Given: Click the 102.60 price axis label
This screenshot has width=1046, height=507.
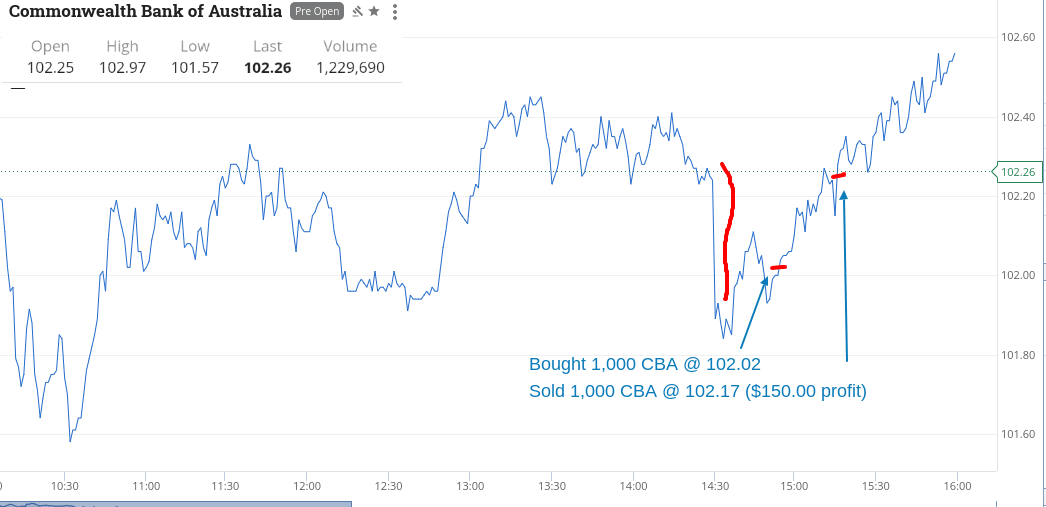Looking at the screenshot, I should pos(1018,37).
